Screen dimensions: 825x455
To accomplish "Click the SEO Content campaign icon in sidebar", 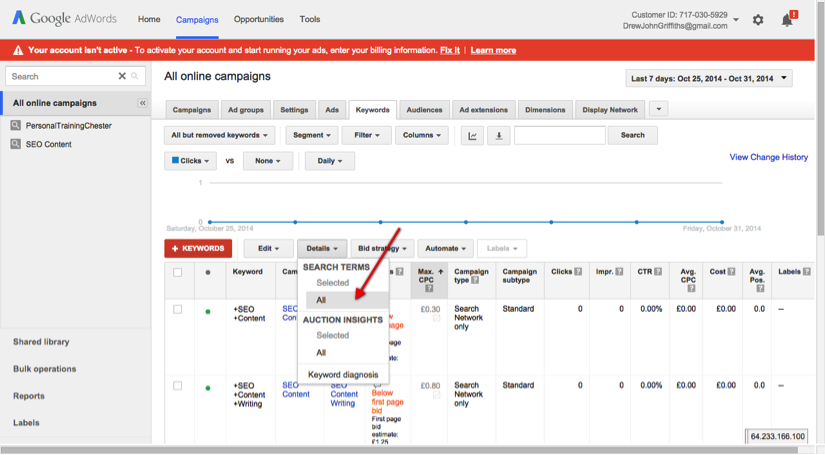I will 16,144.
